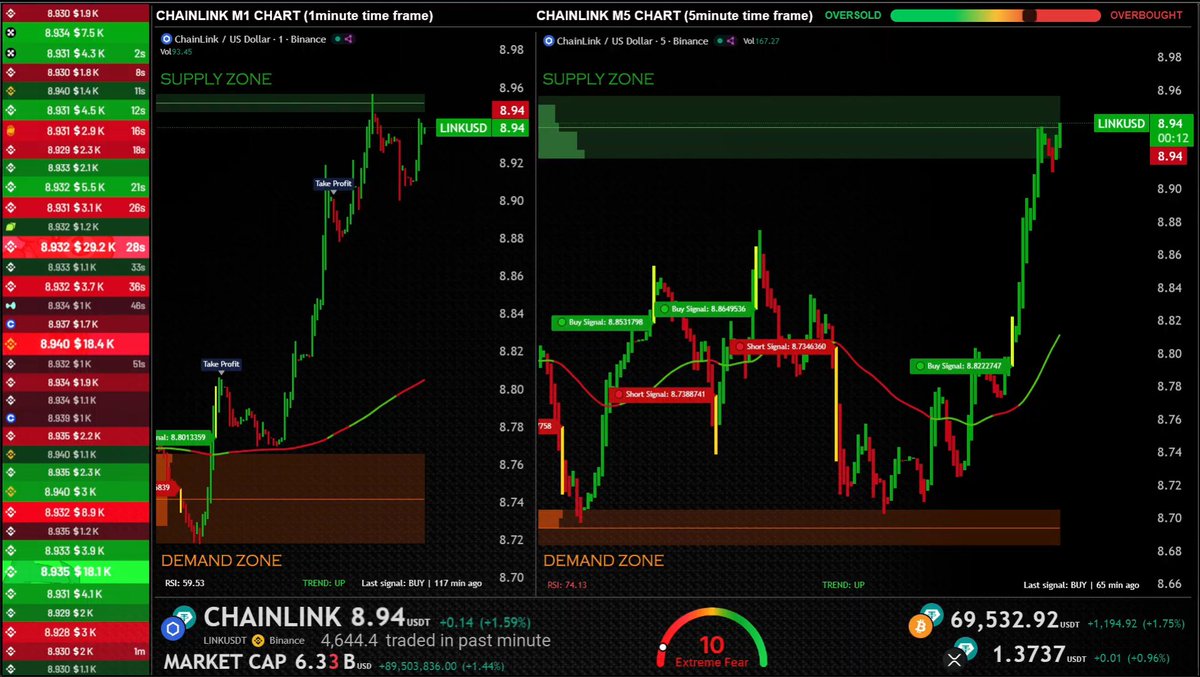Click the large Chainlink hexagon logo in bottom ticker
This screenshot has height=677, width=1200.
point(175,628)
